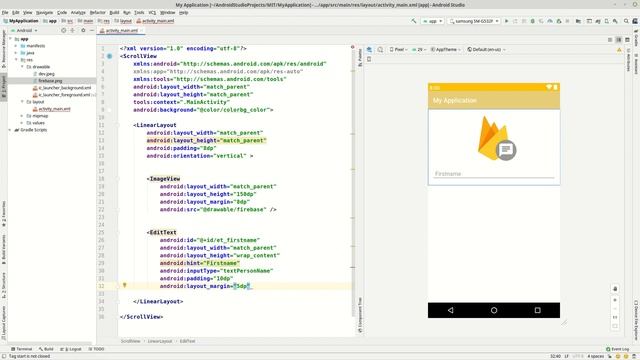640x360 pixels.
Task: Click the Profile app icon in toolbar
Action: coord(550,21)
